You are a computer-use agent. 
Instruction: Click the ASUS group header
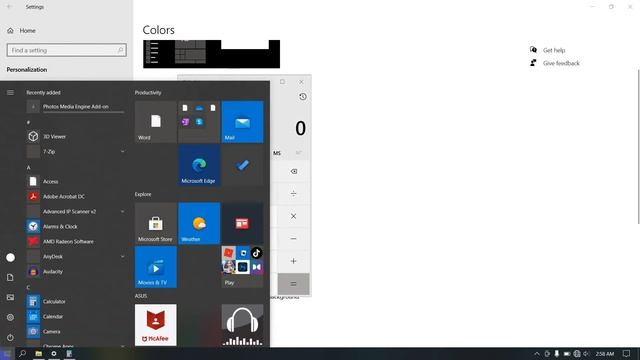pos(141,296)
